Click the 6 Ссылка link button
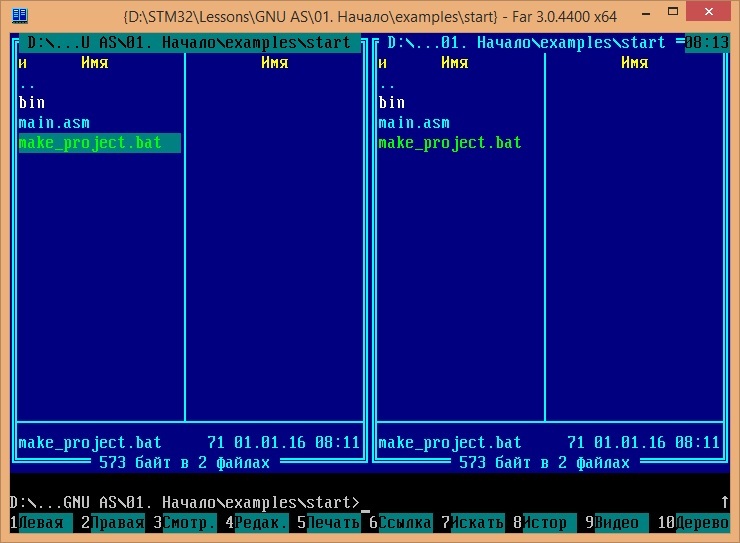Screen dimensions: 740x543 click(x=401, y=523)
